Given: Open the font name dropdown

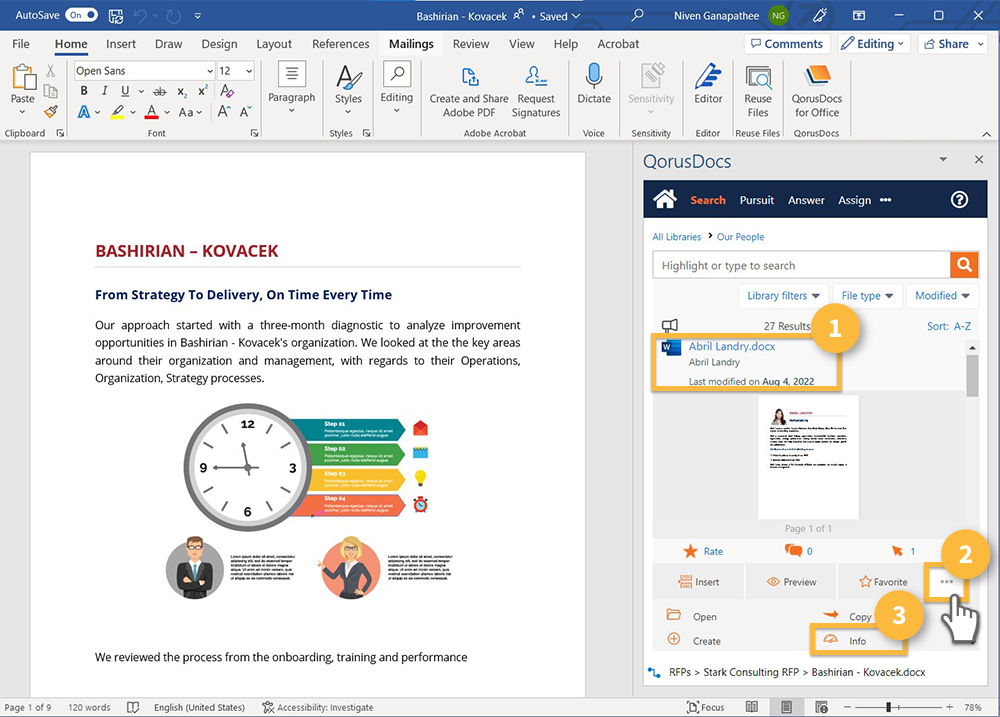Looking at the screenshot, I should pos(210,71).
